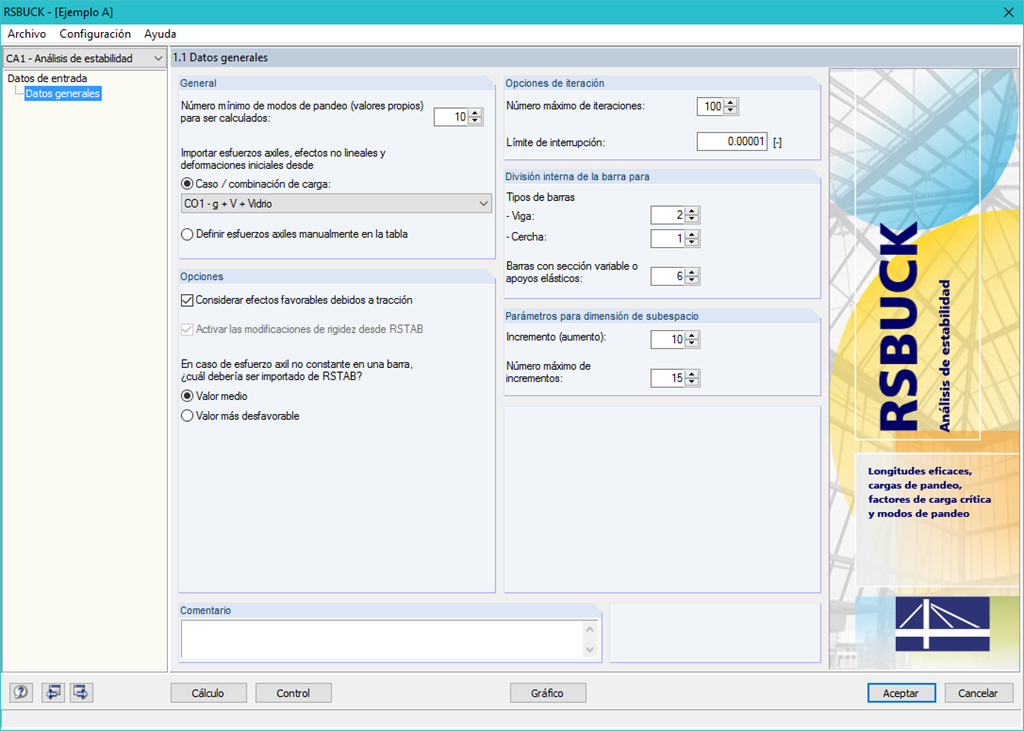Screen dimensions: 1024x731
Task: Increase Cercha division value
Action: click(692, 235)
